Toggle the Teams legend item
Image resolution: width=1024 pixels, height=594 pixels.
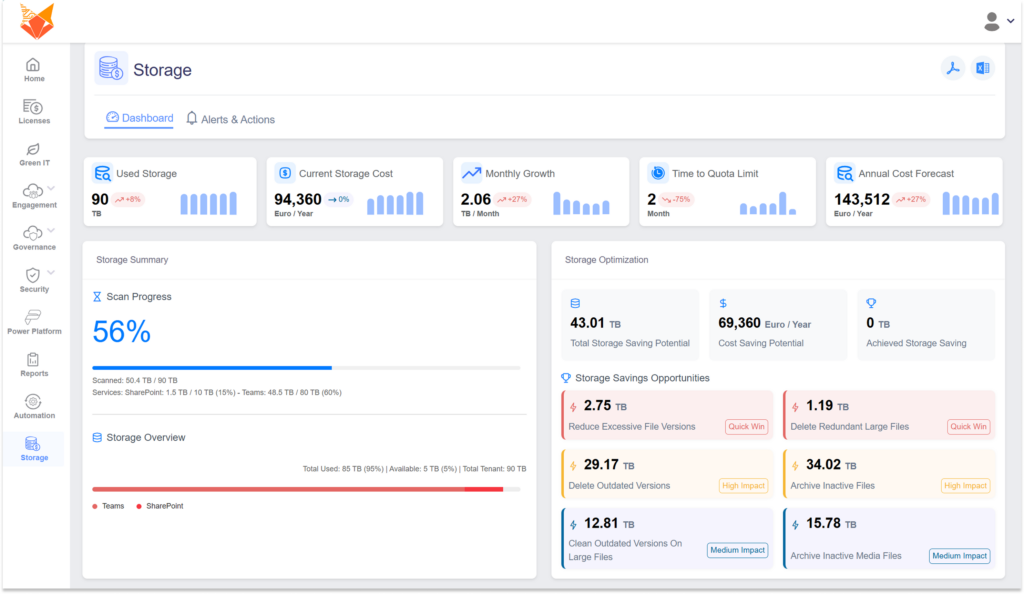point(109,506)
